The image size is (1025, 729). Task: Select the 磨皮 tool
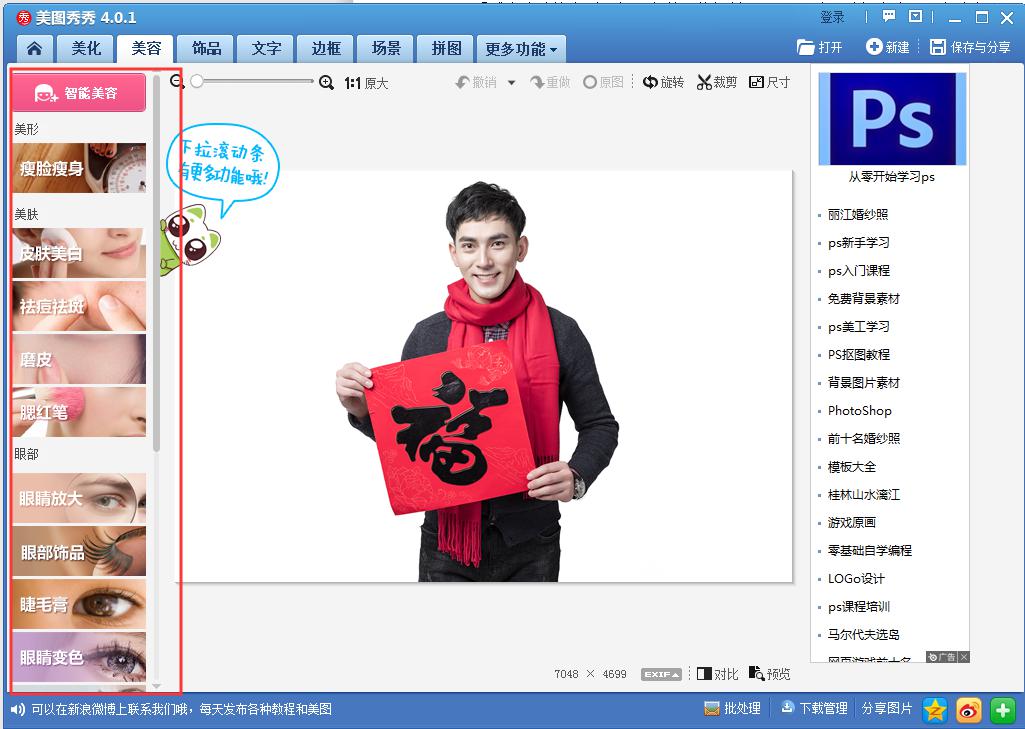[79, 359]
